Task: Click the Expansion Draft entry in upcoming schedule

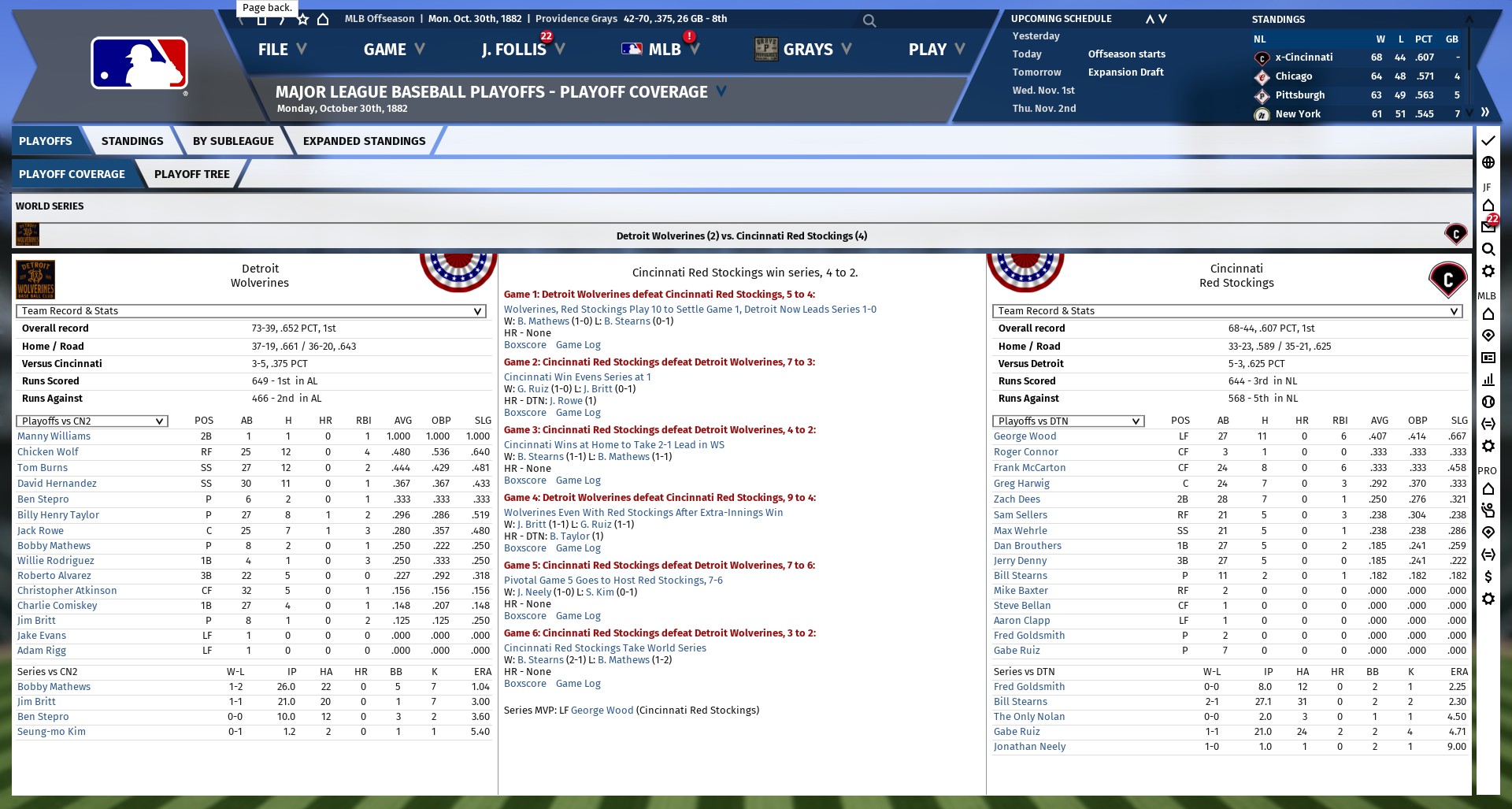Action: coord(1126,72)
